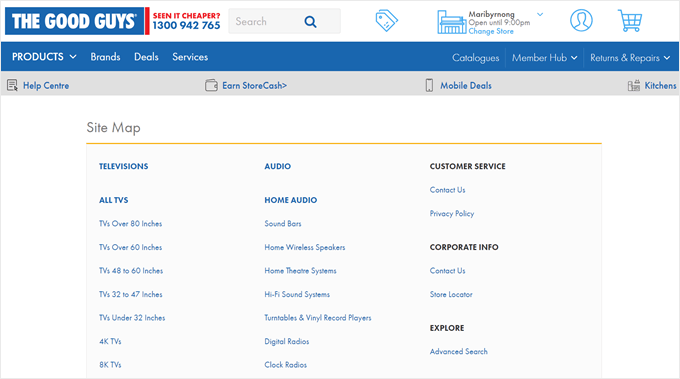Image resolution: width=680 pixels, height=379 pixels.
Task: Open the Deals menu item
Action: tap(146, 57)
